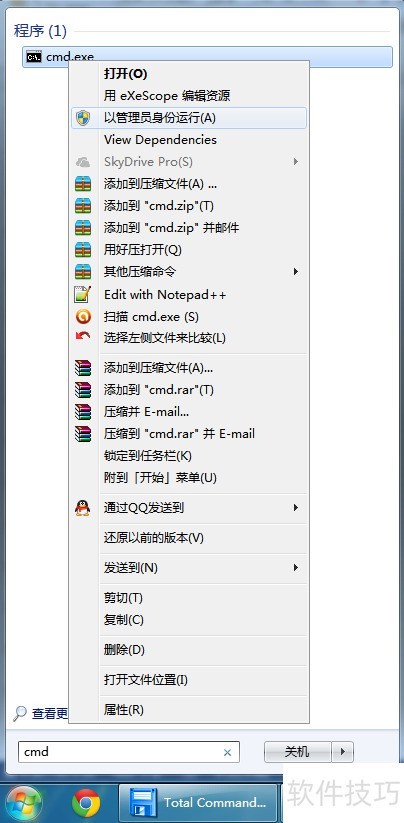The width and height of the screenshot is (404, 823).
Task: Click the search field containing cmd
Action: [x=129, y=752]
